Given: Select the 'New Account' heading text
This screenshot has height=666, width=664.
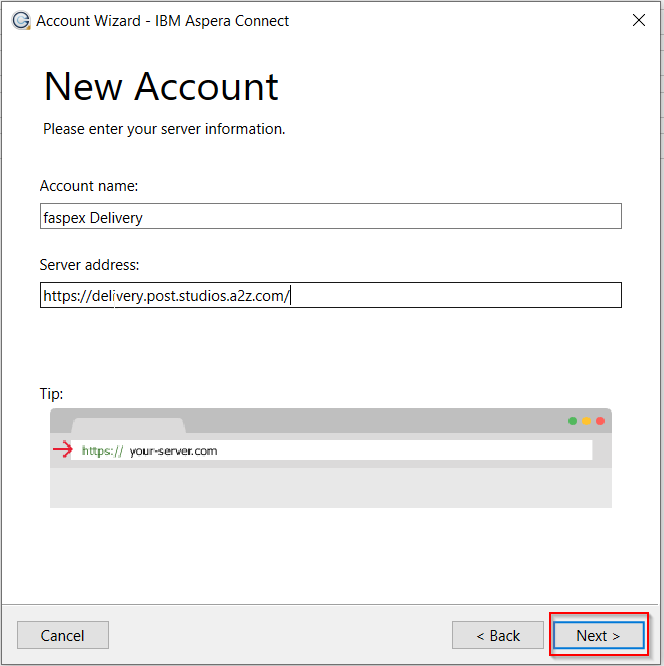Looking at the screenshot, I should 161,87.
